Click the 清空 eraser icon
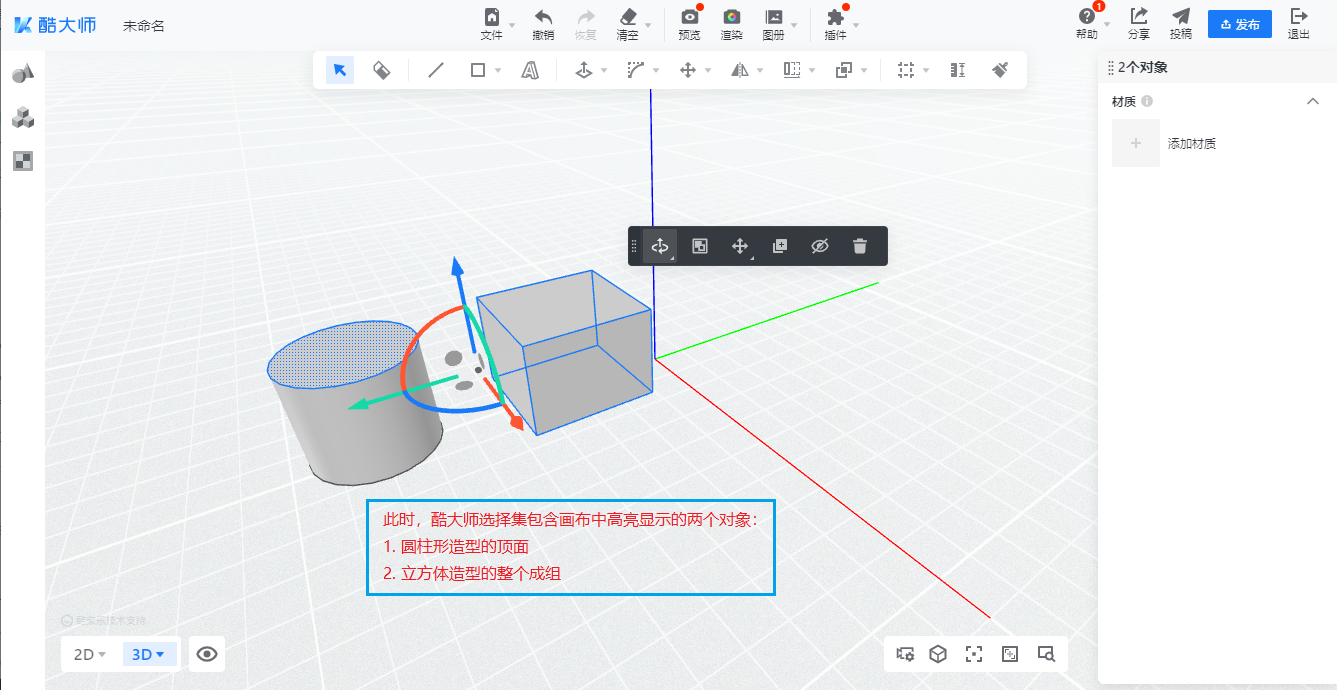1337x690 pixels. click(x=628, y=17)
